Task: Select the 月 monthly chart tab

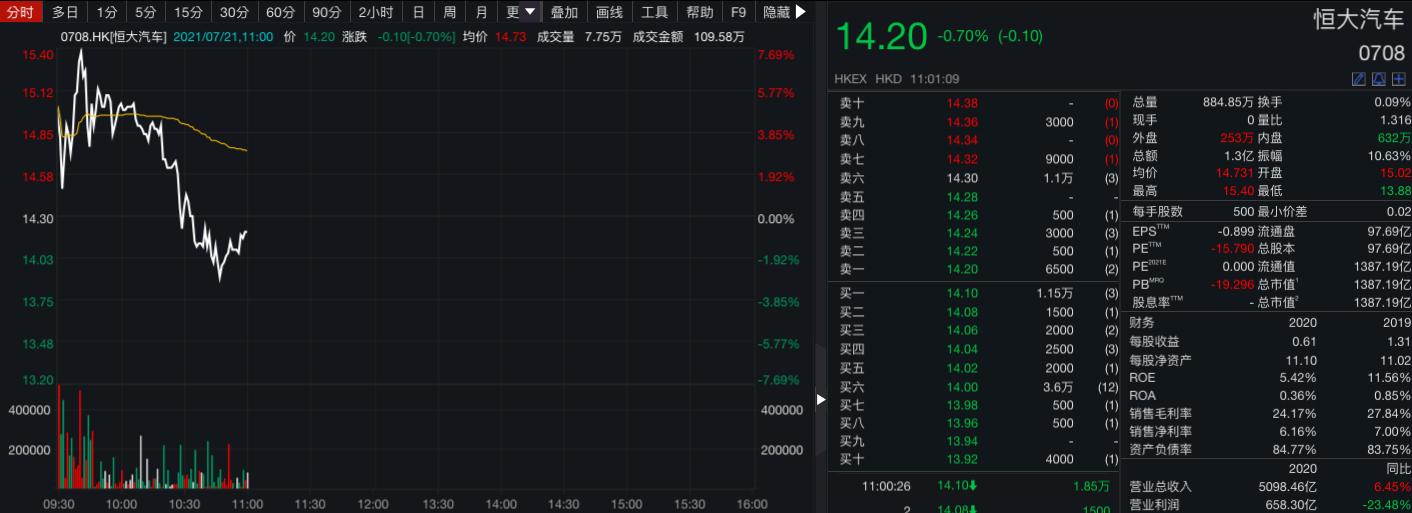Action: pyautogui.click(x=482, y=12)
